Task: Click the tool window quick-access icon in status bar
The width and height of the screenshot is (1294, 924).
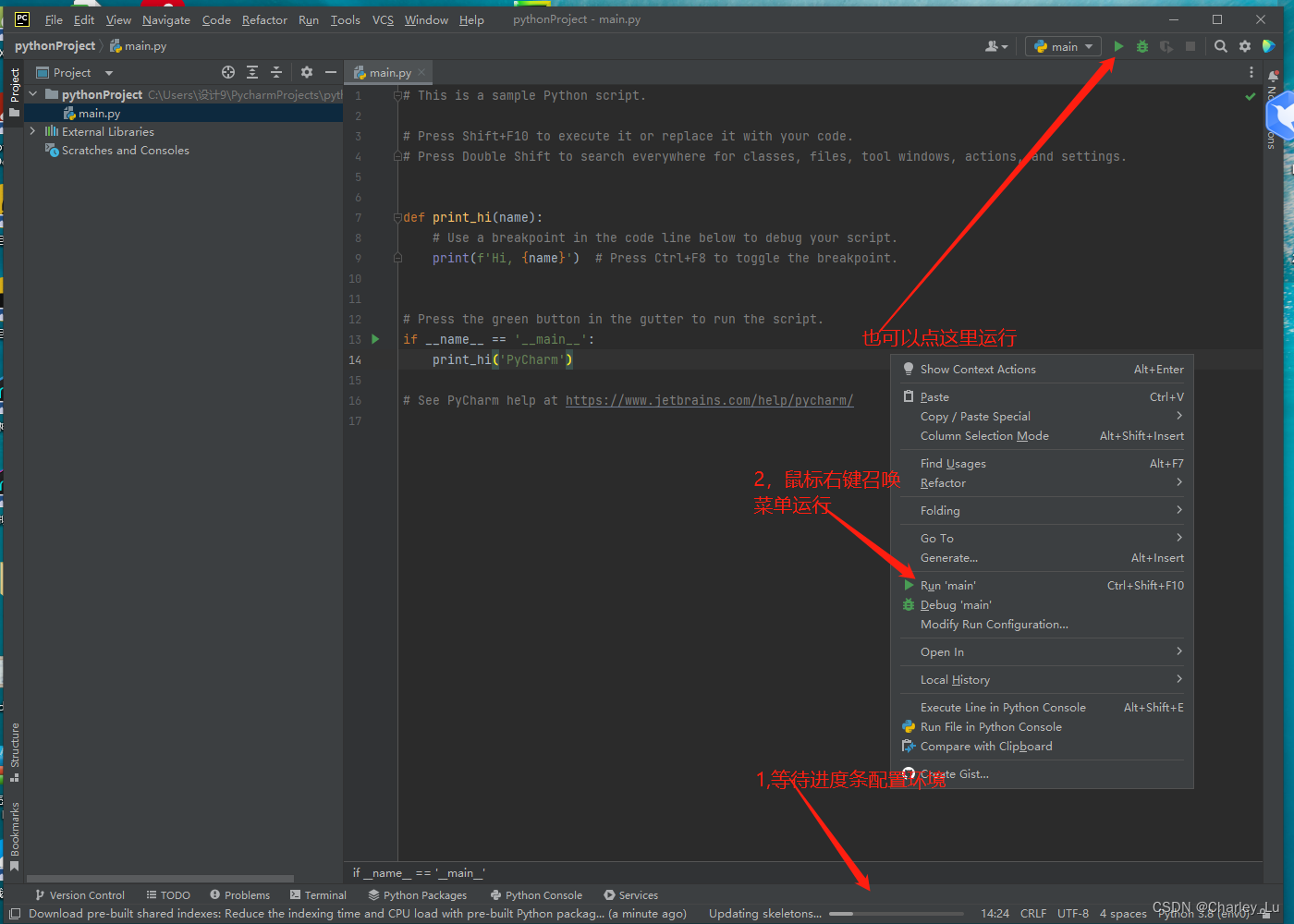Action: [x=14, y=914]
